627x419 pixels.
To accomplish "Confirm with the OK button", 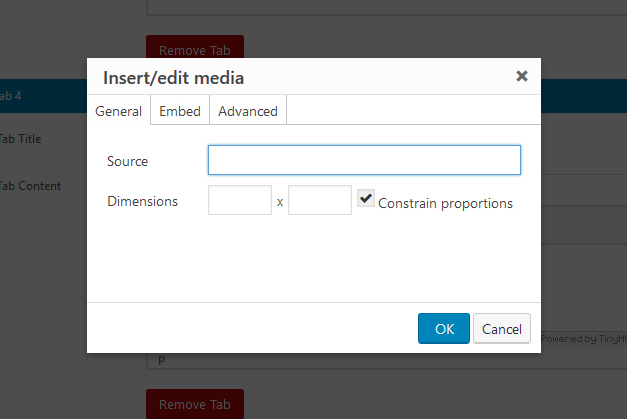I will (x=444, y=329).
